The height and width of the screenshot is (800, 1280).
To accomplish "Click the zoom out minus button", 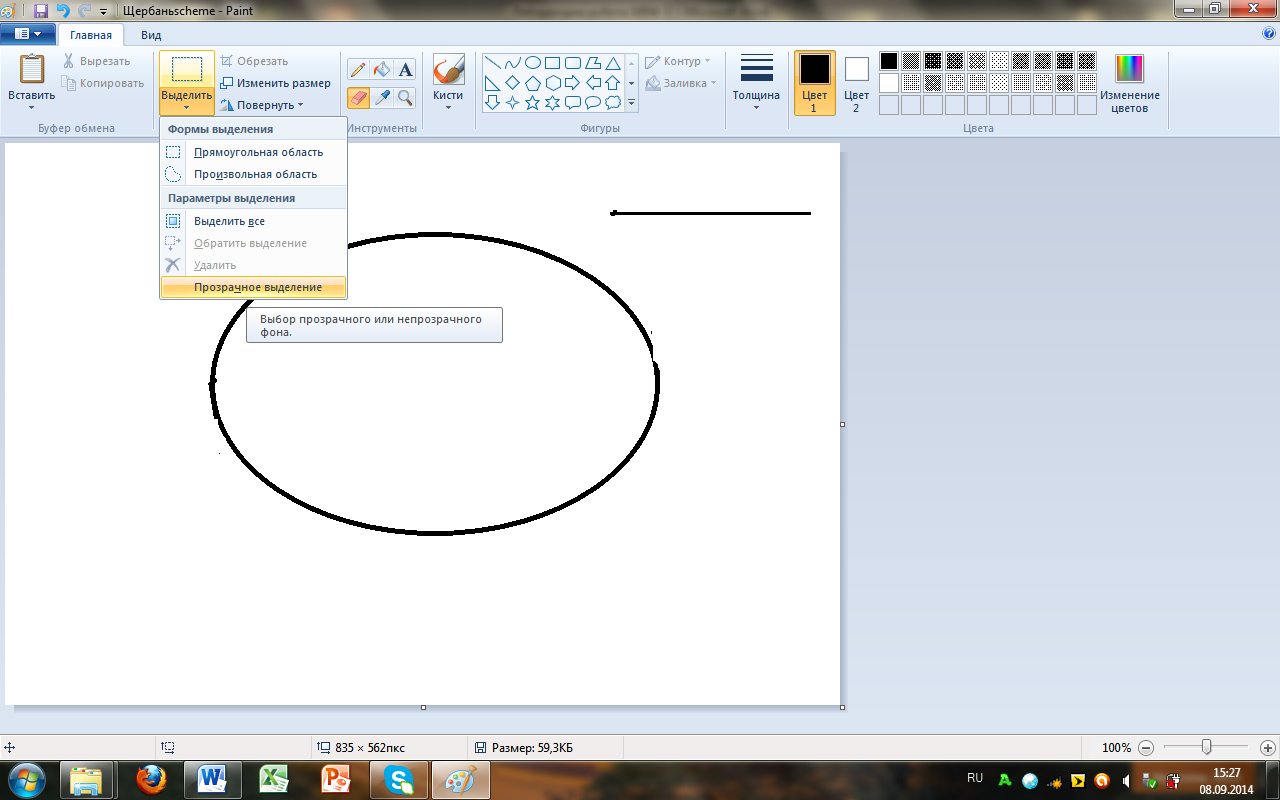I will coord(1146,747).
